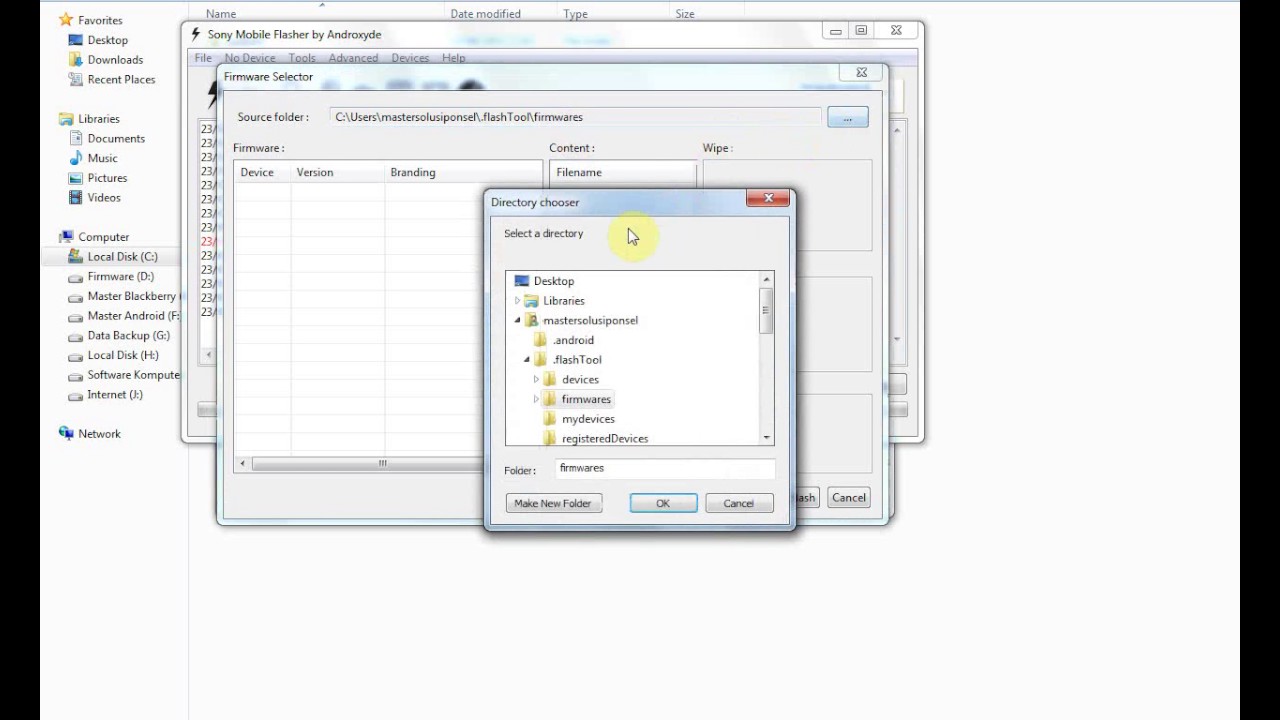This screenshot has height=720, width=1280.
Task: Collapse the .flashTool tree node
Action: coord(527,360)
